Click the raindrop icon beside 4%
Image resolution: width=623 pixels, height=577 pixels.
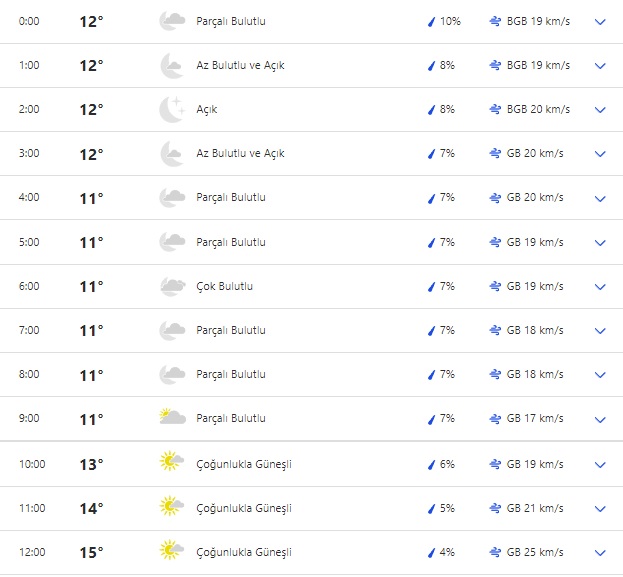click(x=431, y=552)
